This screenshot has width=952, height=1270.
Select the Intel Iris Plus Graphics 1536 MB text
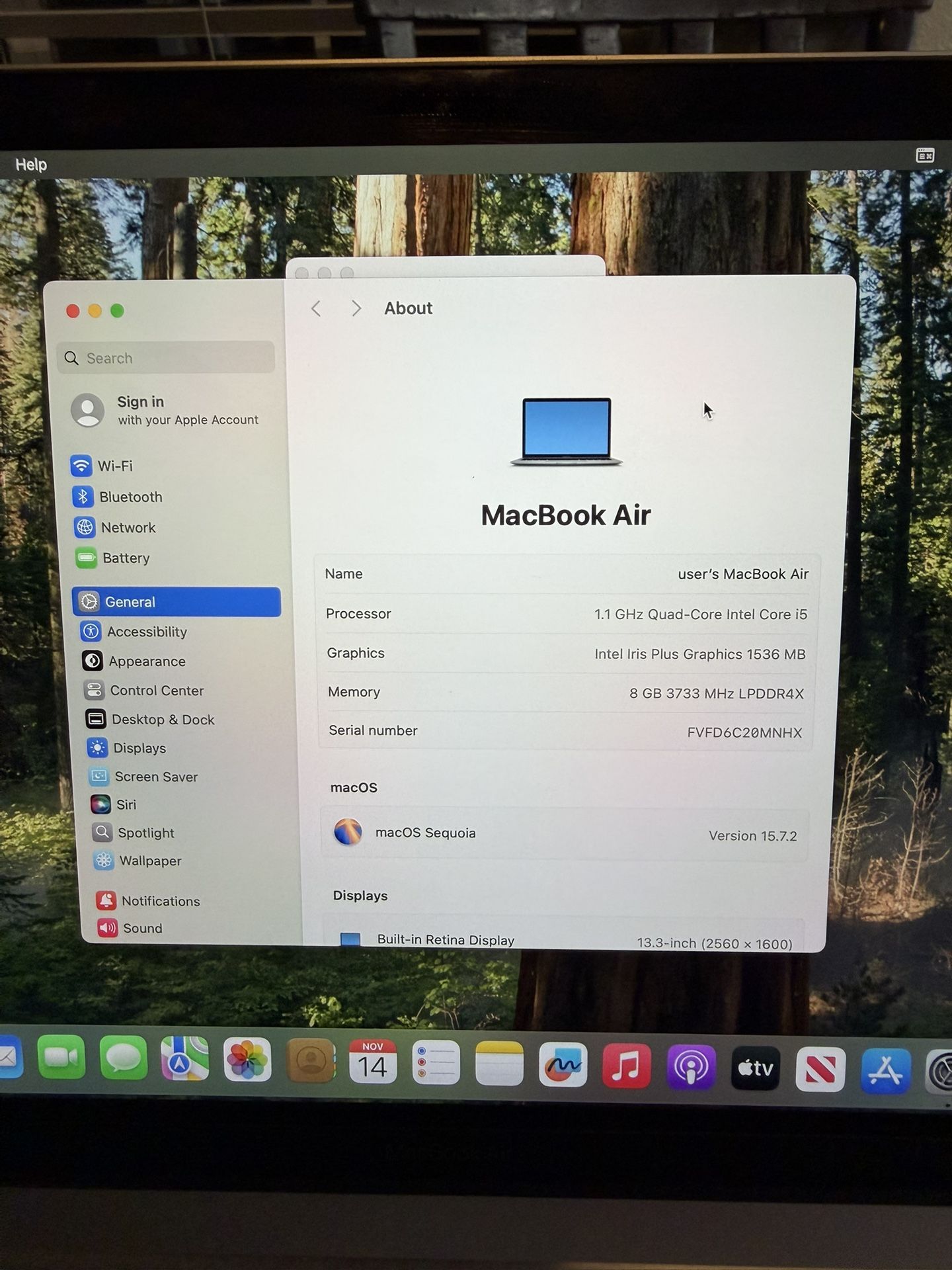point(700,654)
